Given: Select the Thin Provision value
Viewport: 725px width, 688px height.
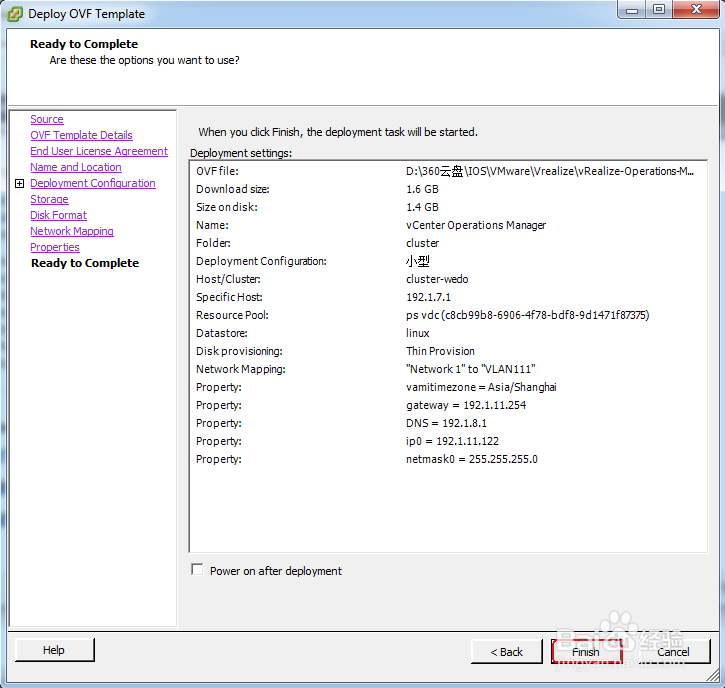Looking at the screenshot, I should [440, 351].
